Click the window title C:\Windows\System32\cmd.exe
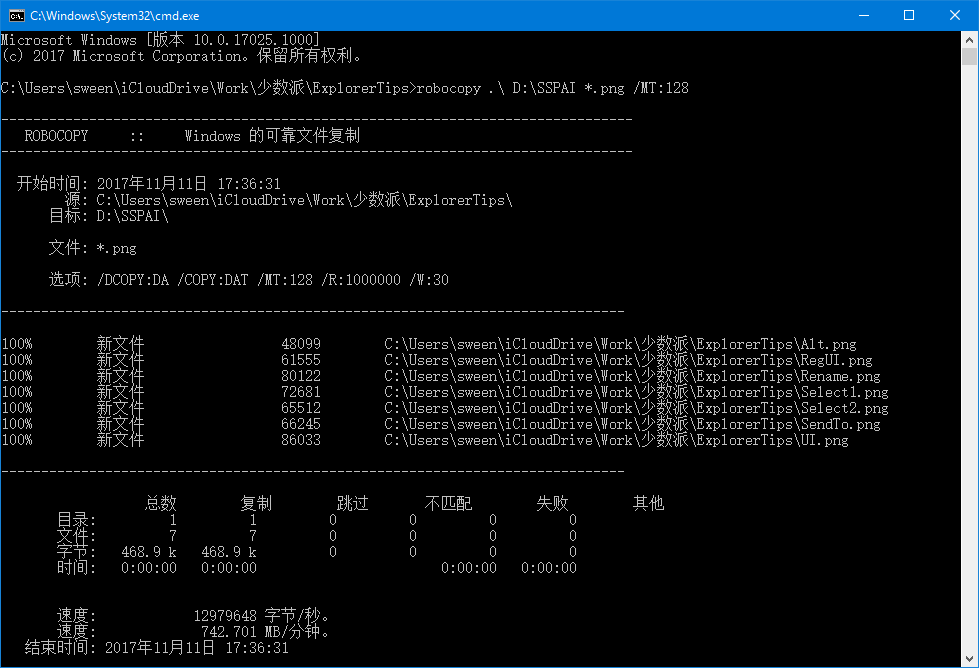 click(115, 16)
